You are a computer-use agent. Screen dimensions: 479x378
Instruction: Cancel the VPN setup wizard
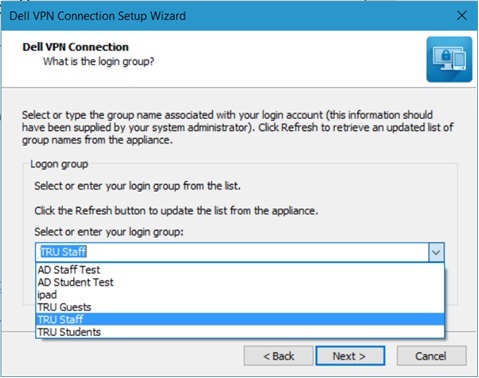pyautogui.click(x=431, y=356)
